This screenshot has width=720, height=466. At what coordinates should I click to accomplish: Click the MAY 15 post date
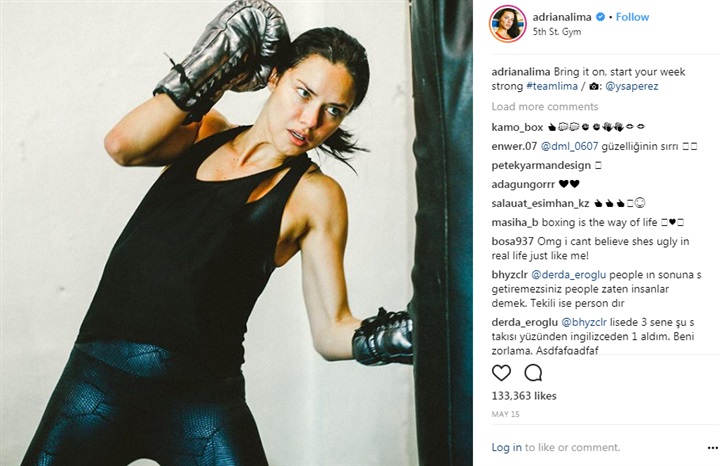pyautogui.click(x=505, y=414)
